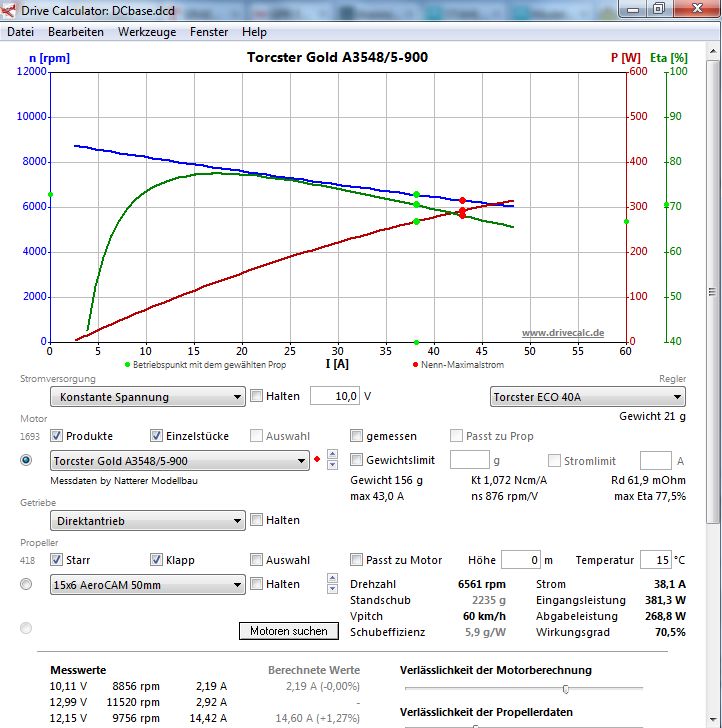Click the Eingangsleistung value 381,3 W
The width and height of the screenshot is (722, 728).
[x=665, y=600]
